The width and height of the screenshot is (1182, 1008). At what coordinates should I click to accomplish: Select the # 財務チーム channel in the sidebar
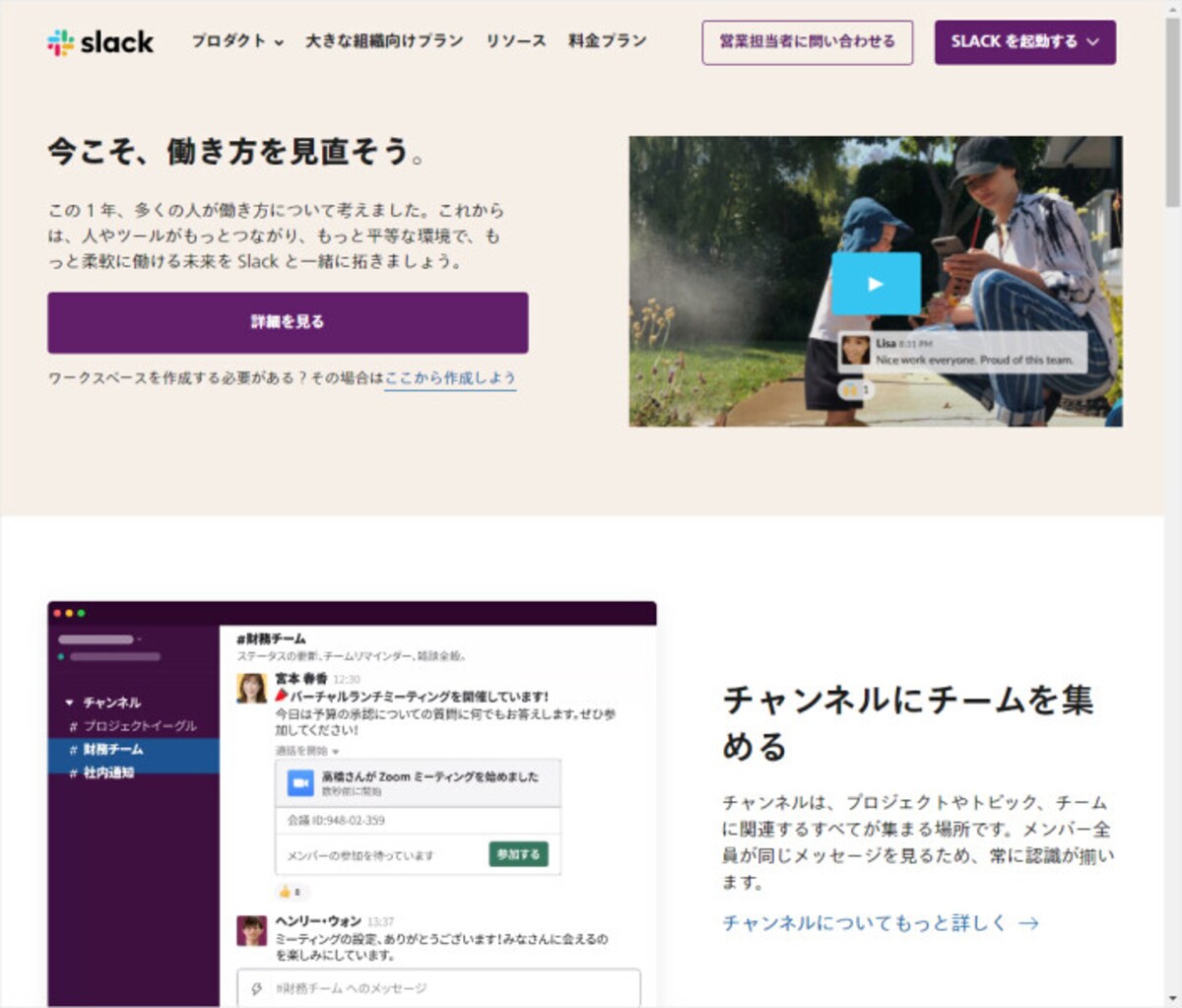(x=133, y=750)
